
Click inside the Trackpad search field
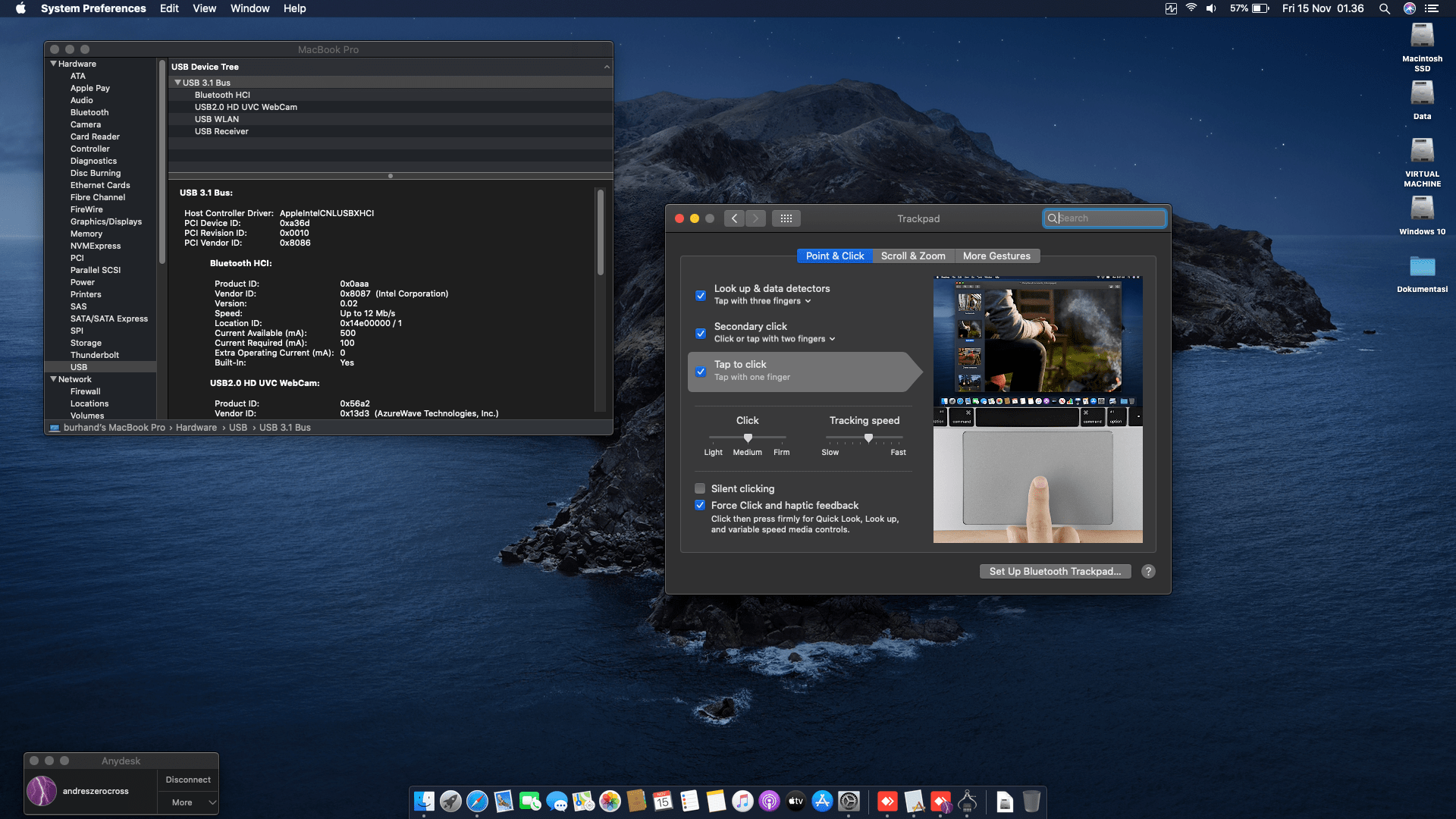coord(1104,218)
